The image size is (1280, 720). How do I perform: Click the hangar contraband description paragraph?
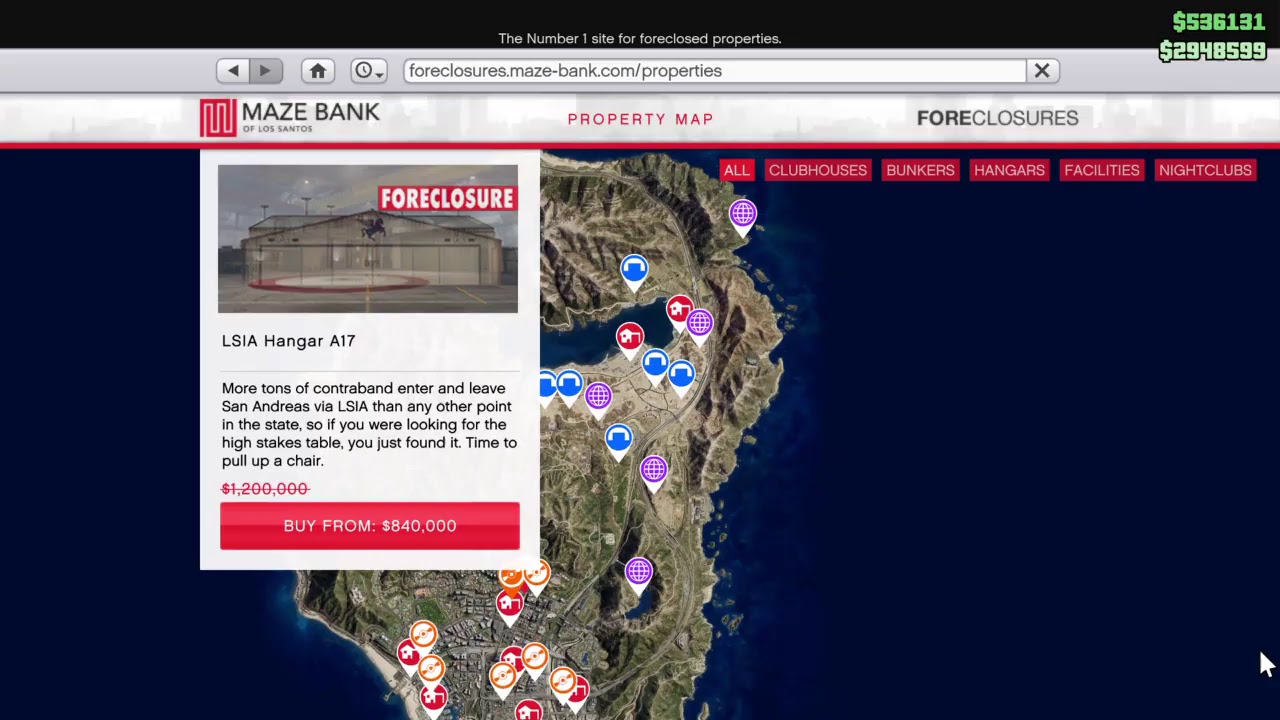369,424
